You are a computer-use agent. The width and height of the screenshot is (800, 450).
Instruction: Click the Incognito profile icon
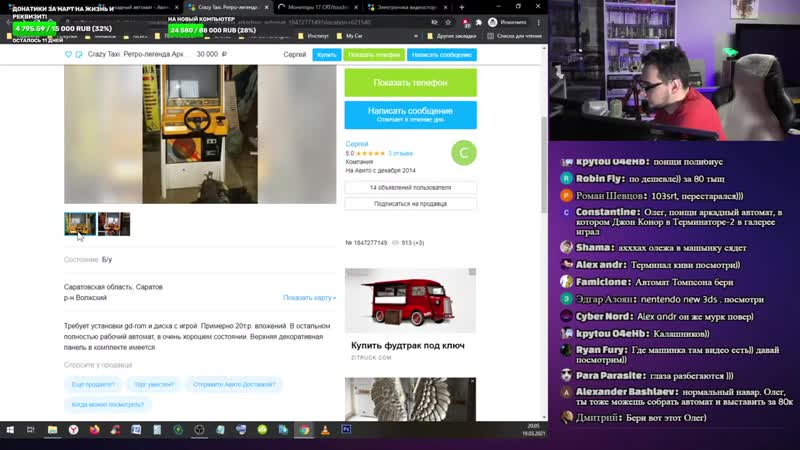click(507, 22)
